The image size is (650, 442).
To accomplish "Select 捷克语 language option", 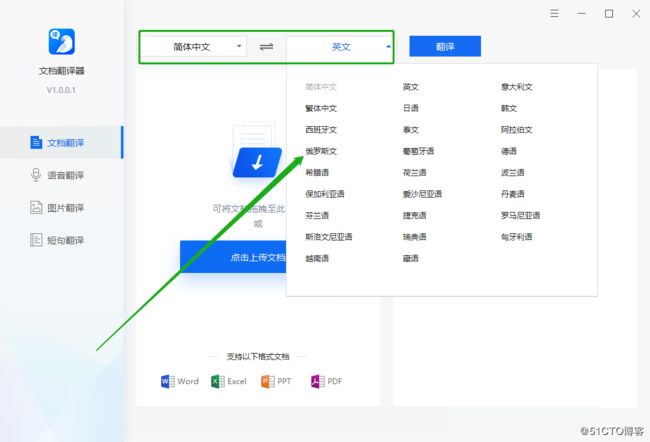I will (415, 216).
